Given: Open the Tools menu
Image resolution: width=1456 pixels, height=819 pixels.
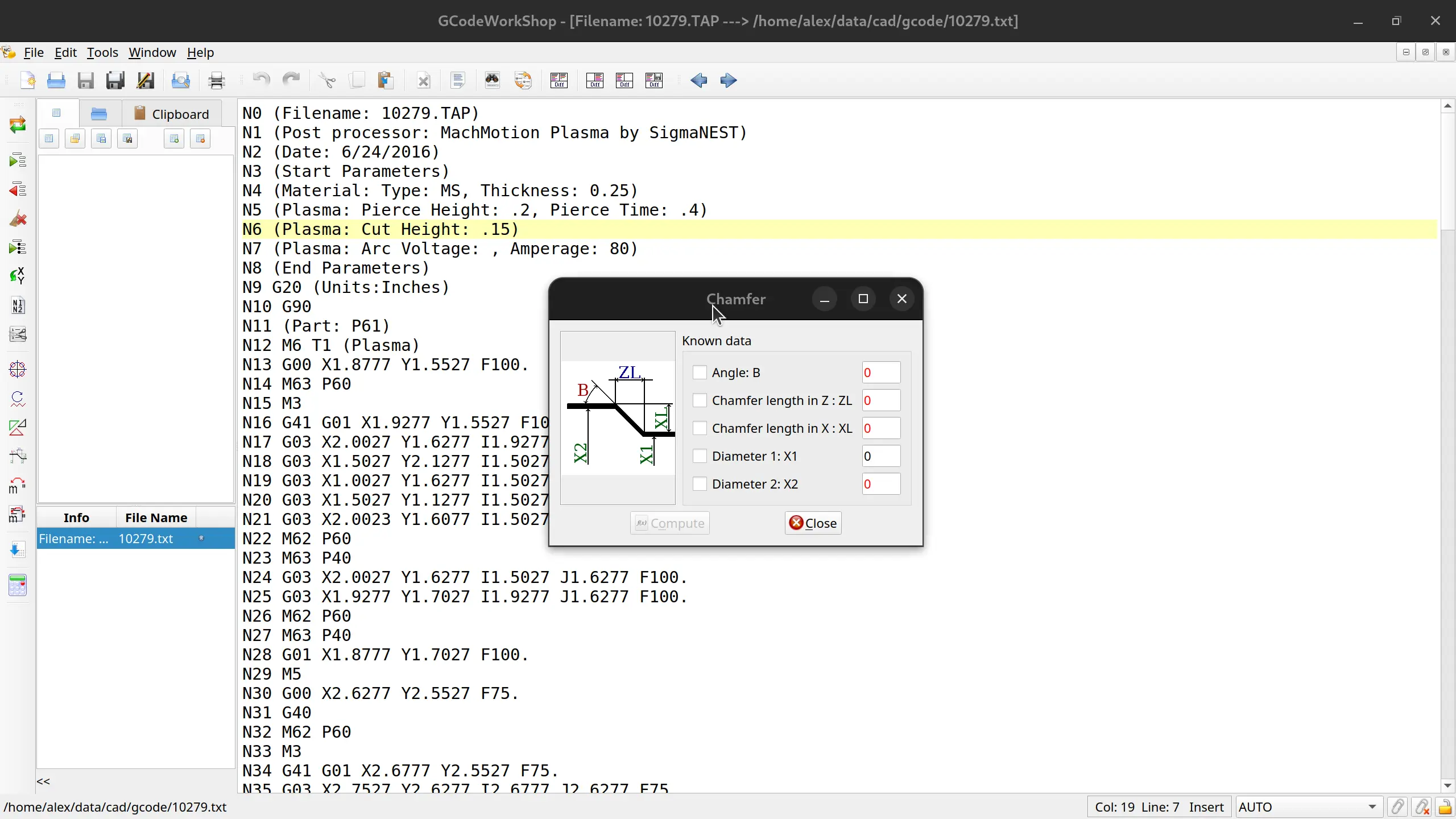Looking at the screenshot, I should (102, 52).
